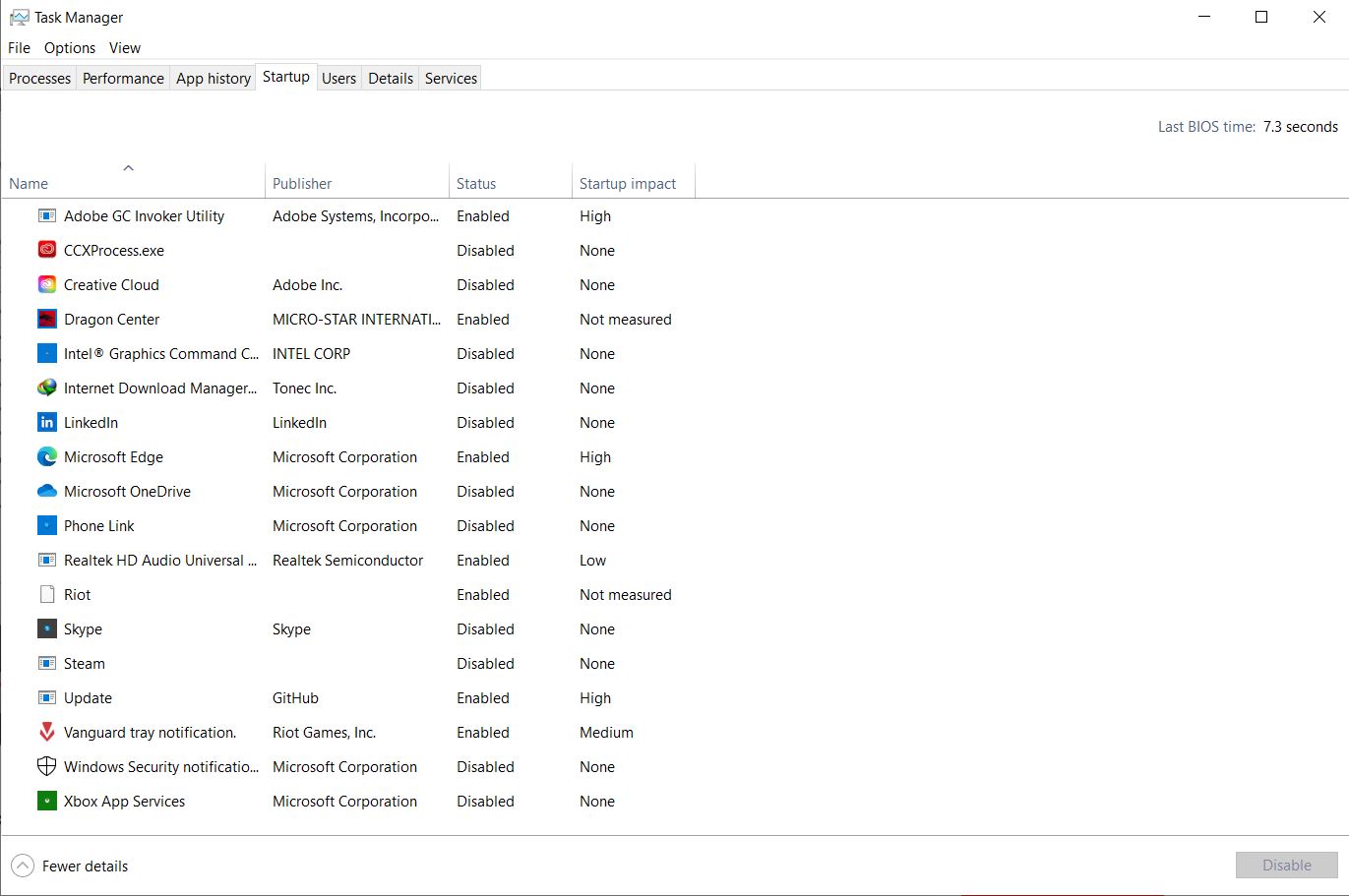Go to the Users tab
Viewport: 1349px width, 896px height.
tap(339, 78)
